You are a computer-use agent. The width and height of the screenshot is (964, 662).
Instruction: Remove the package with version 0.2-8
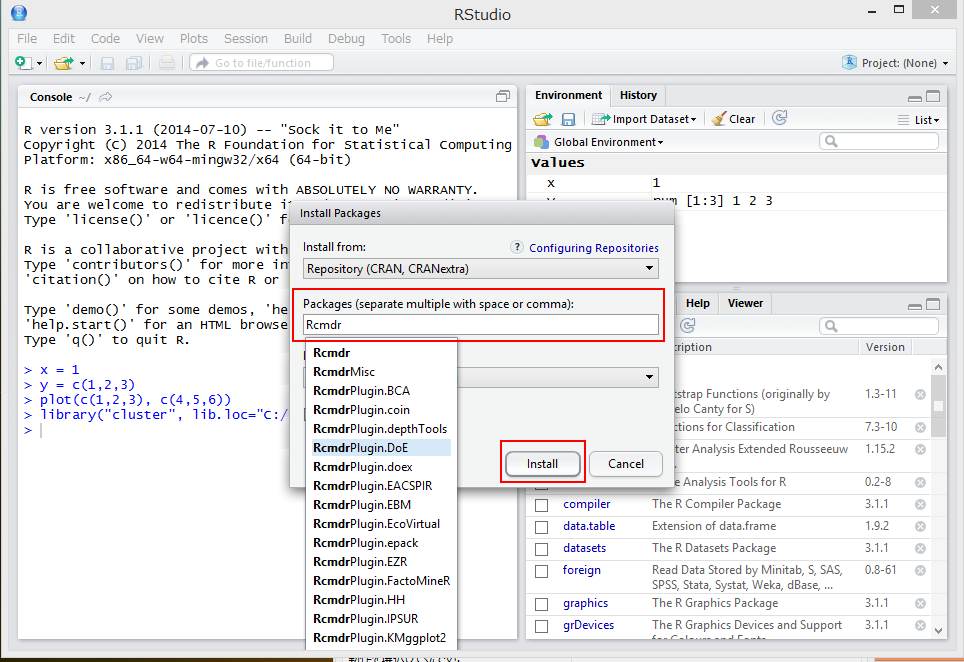[x=920, y=482]
